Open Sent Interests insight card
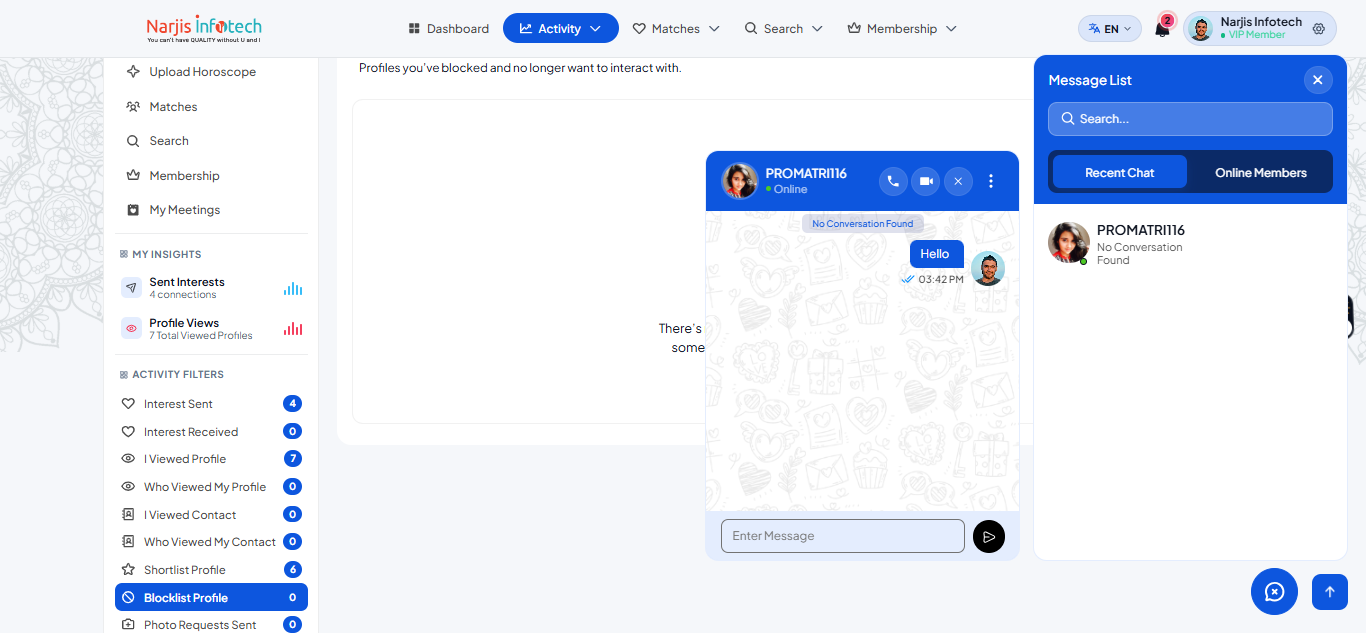This screenshot has height=633, width=1366. pos(211,288)
